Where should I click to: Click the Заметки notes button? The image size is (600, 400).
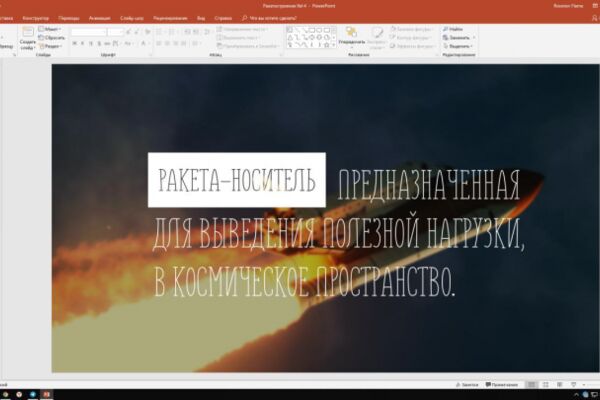(467, 384)
